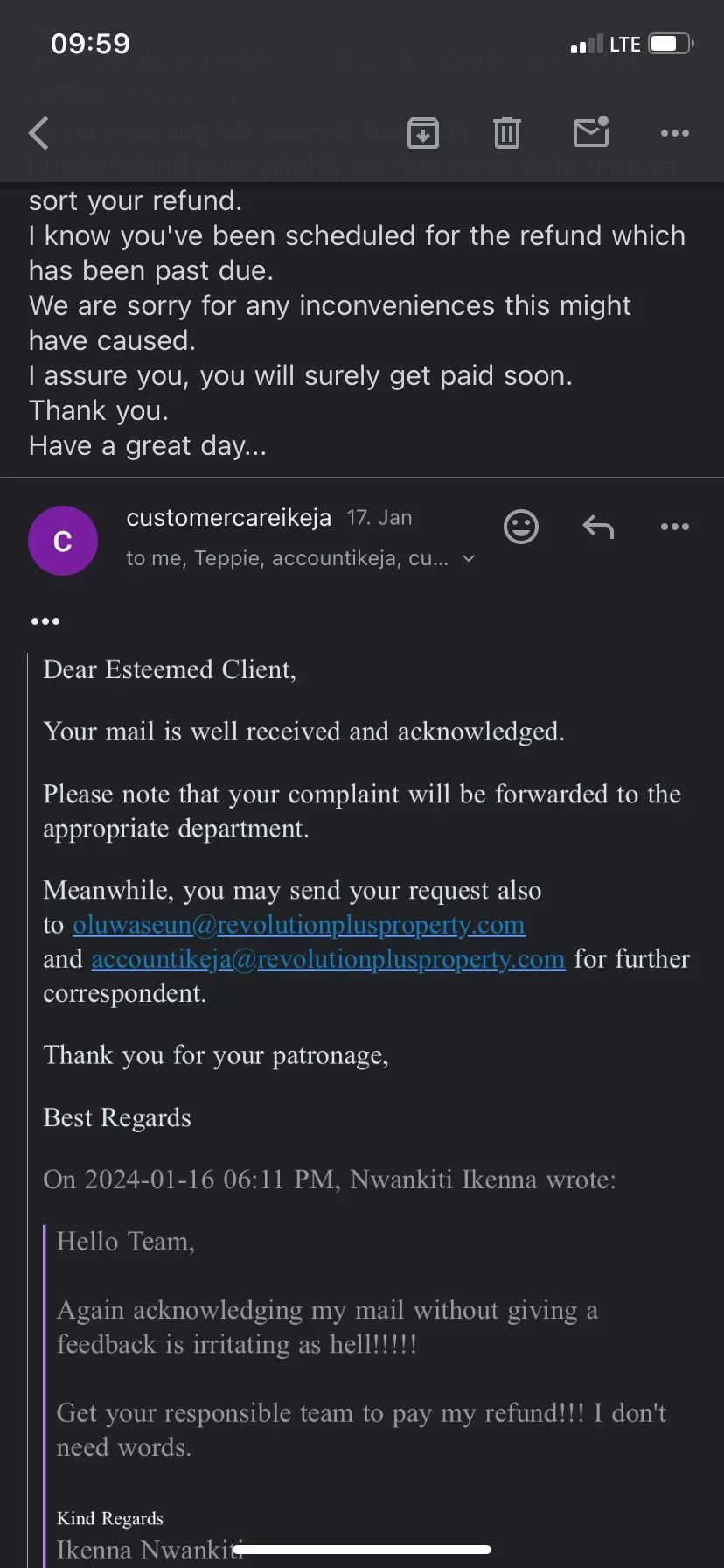
Task: Add emoji reaction to customercareikeja message
Action: [x=521, y=527]
